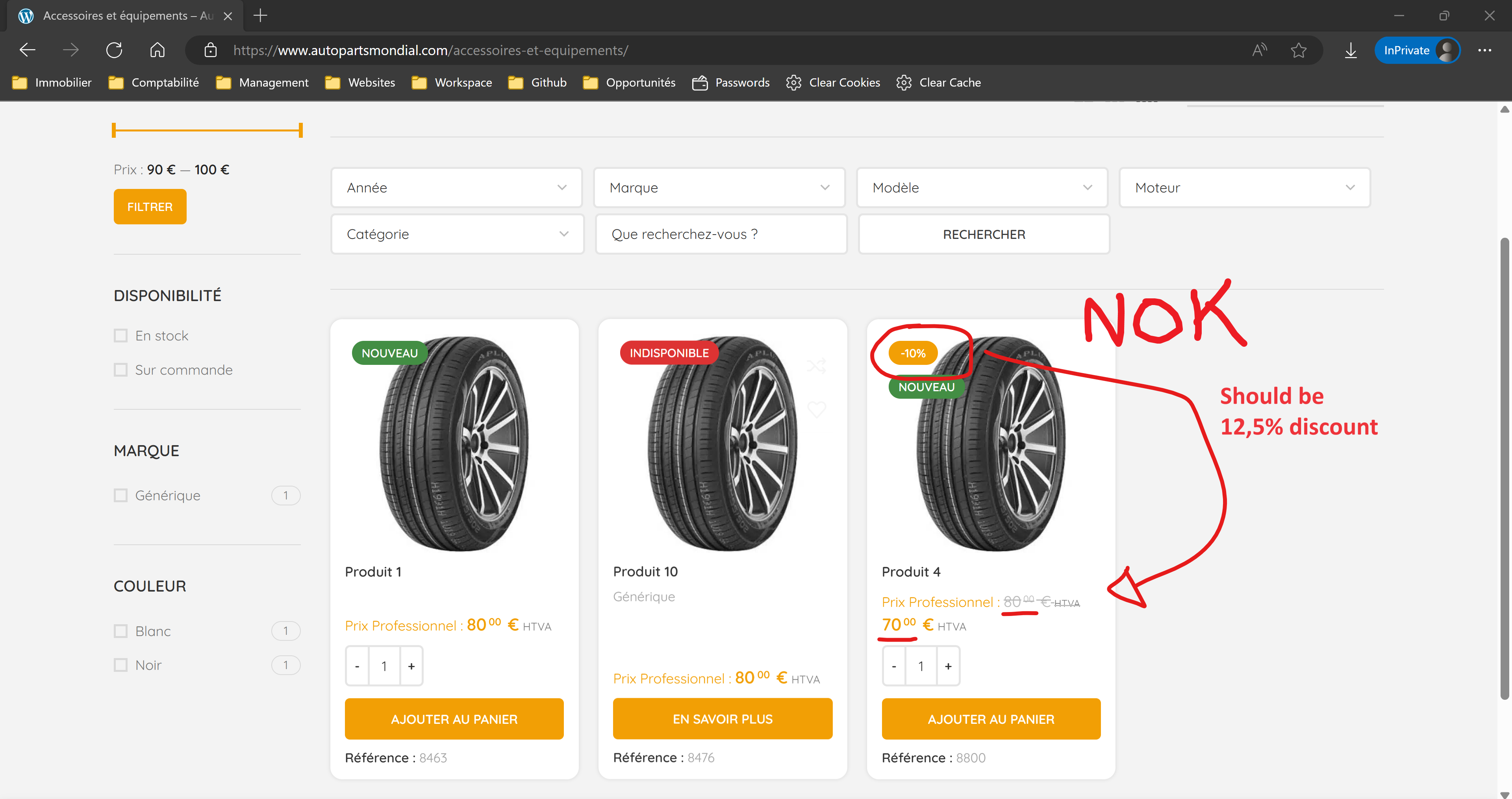1512x799 pixels.
Task: Focus the 'Que recherchez-vous ?' search field
Action: pos(721,234)
